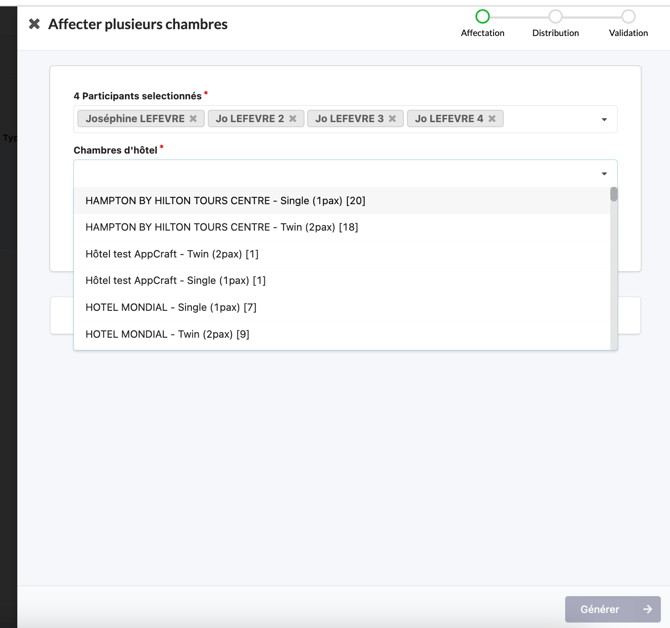Screen dimensions: 670x628
Task: Expand the participants selection dropdown arrow
Action: [x=604, y=120]
